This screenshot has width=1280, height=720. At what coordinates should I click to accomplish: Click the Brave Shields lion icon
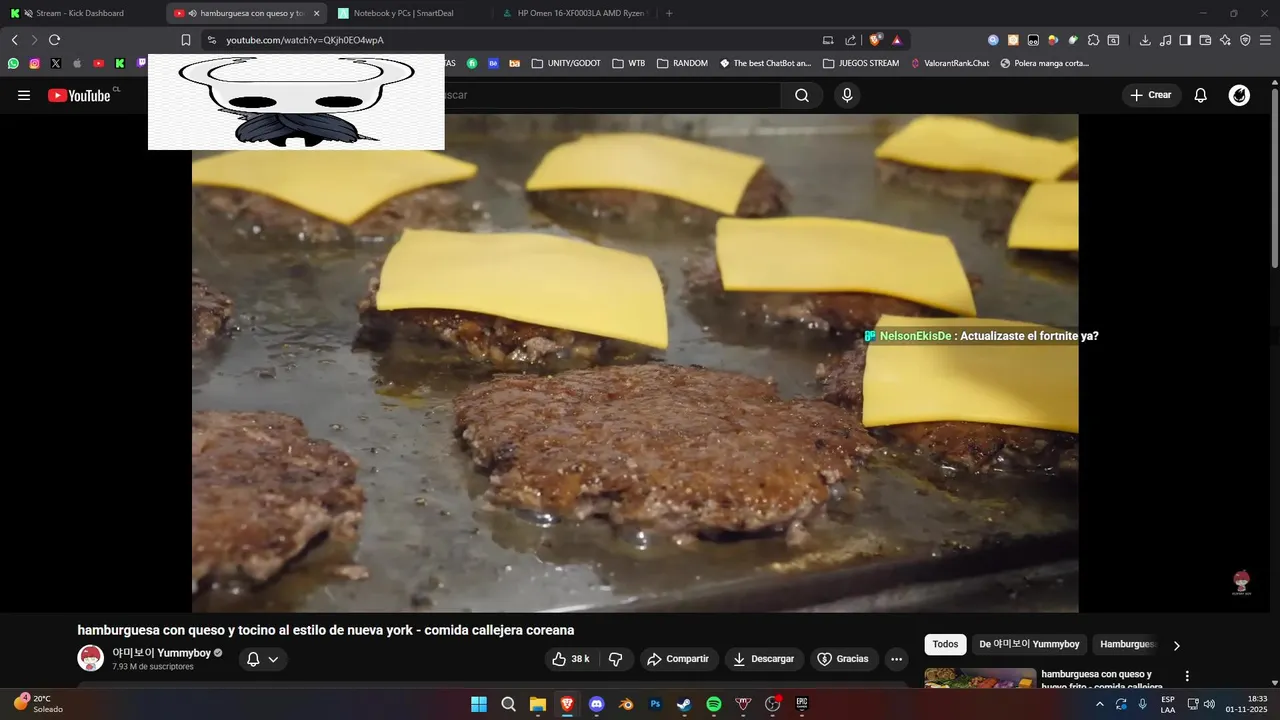(x=876, y=40)
